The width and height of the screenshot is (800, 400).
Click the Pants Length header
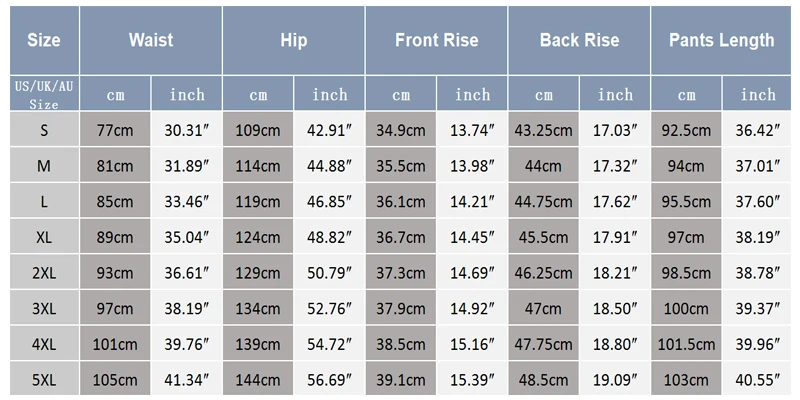[x=721, y=40]
